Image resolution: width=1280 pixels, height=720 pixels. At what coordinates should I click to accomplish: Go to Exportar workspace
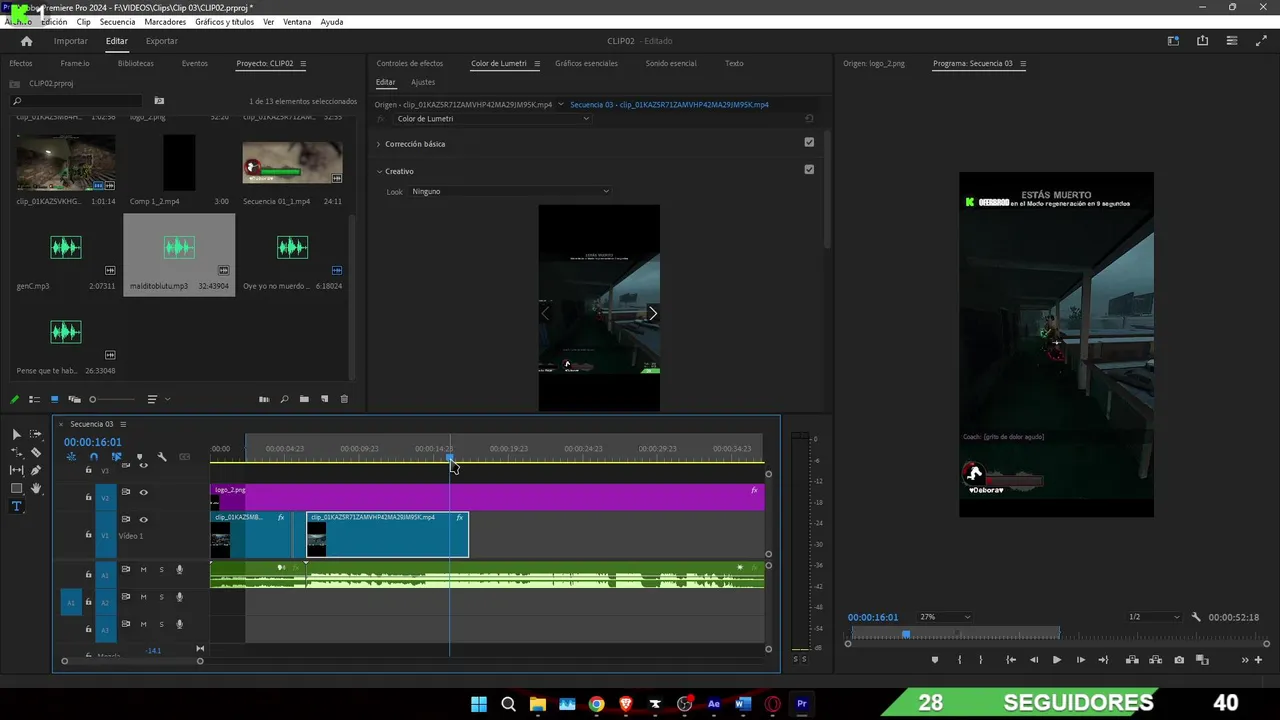162,41
